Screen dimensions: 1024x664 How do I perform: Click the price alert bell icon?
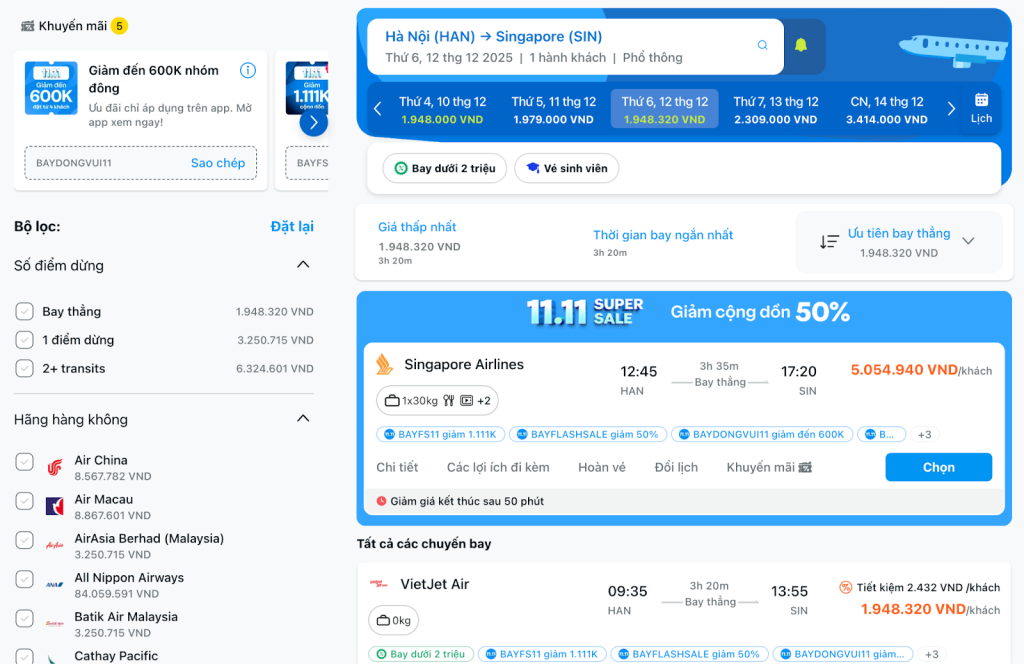[801, 46]
